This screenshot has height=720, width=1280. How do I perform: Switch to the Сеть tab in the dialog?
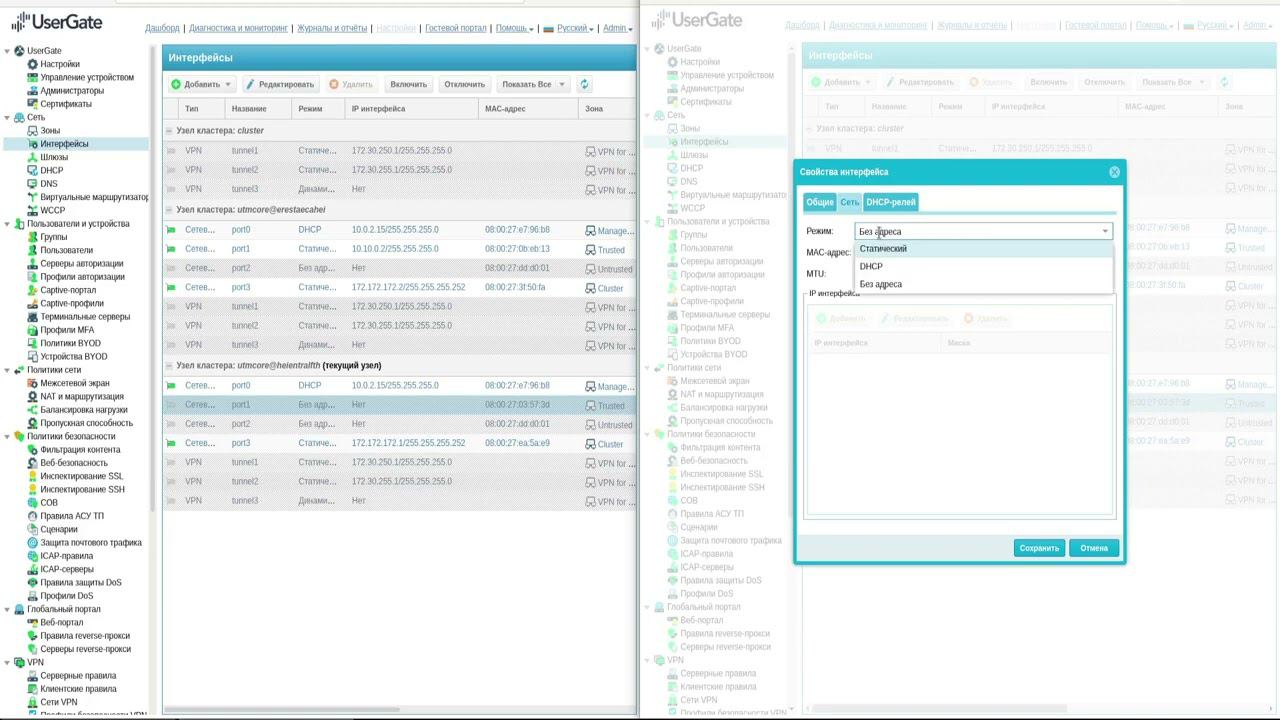(x=849, y=202)
